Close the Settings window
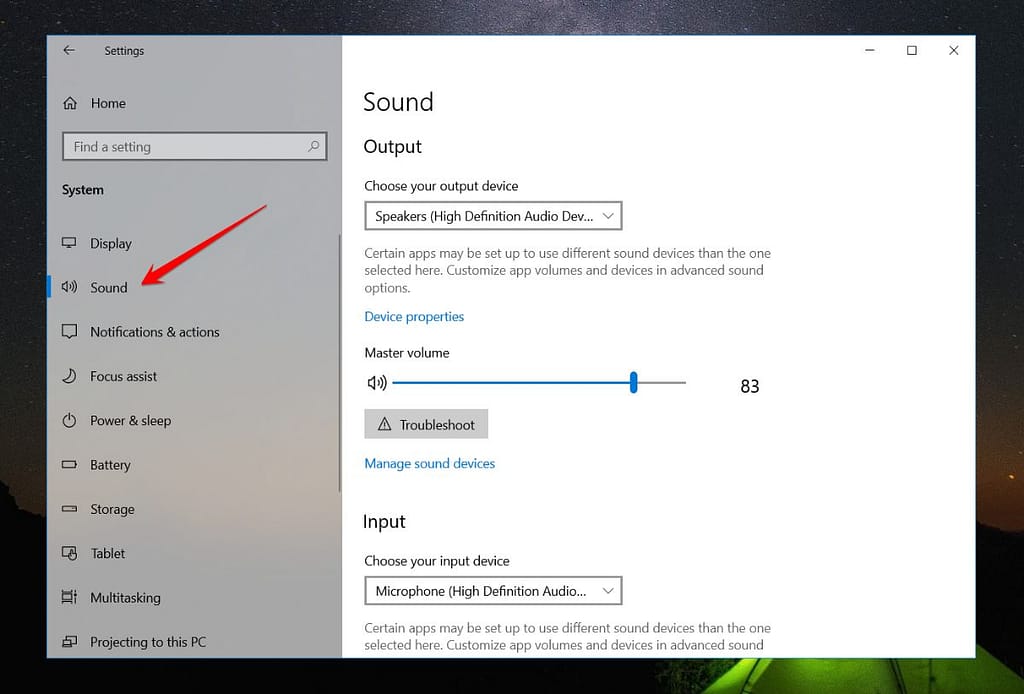This screenshot has height=694, width=1024. (953, 50)
